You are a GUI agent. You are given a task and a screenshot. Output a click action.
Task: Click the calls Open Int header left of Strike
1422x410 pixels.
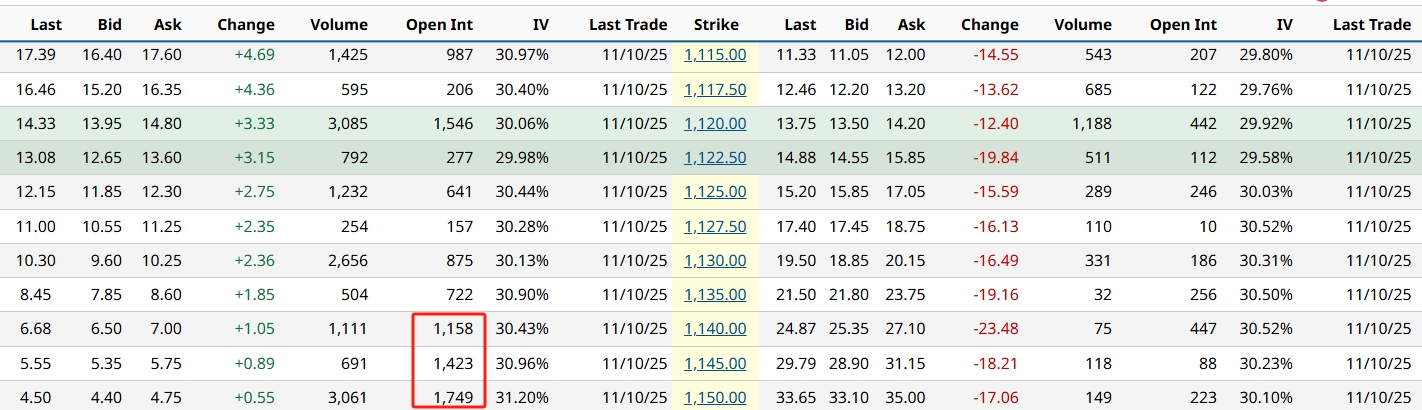439,25
